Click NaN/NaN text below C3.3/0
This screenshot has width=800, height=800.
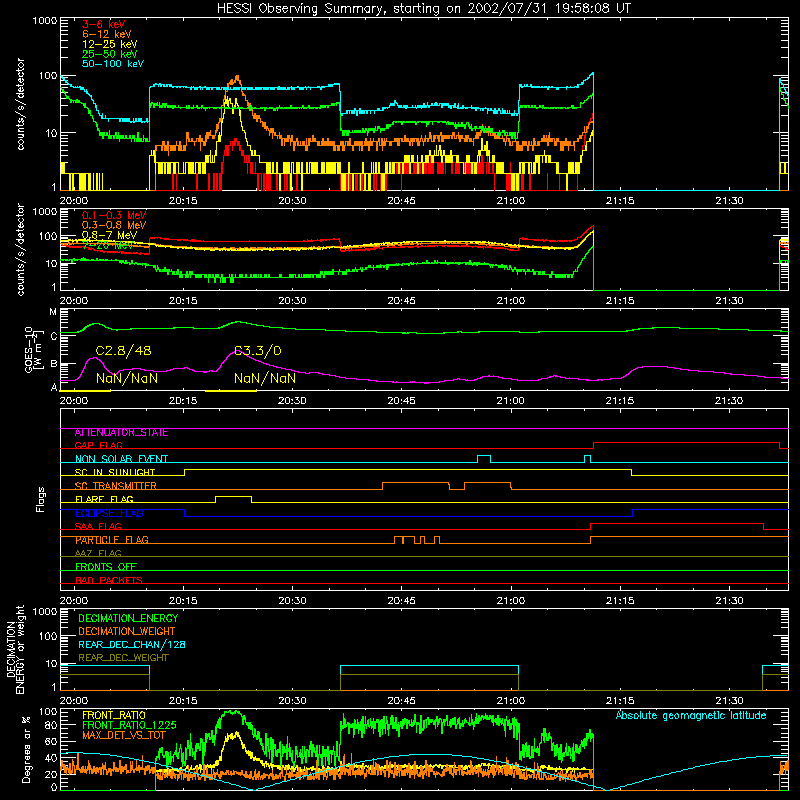coord(265,379)
